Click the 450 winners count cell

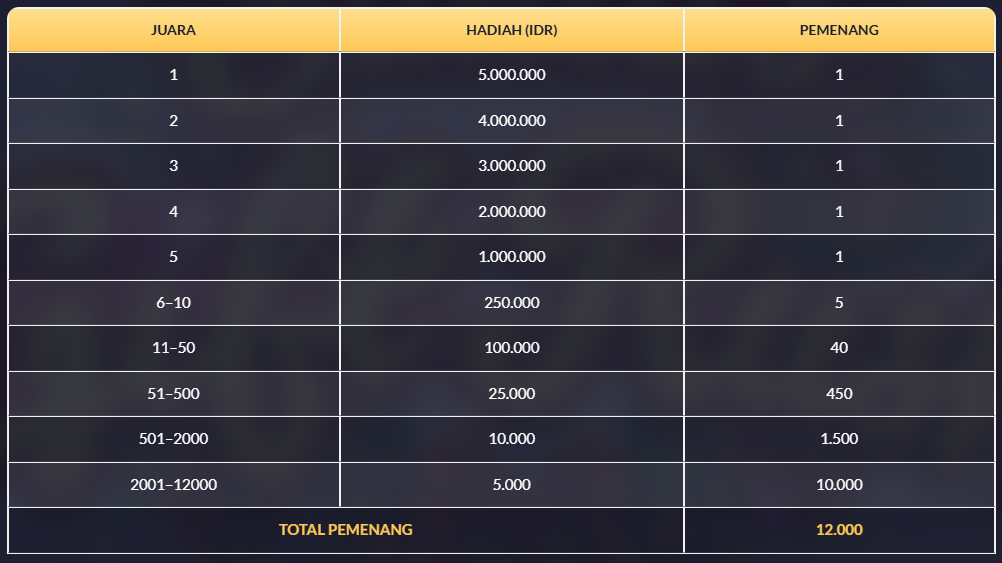pos(839,394)
